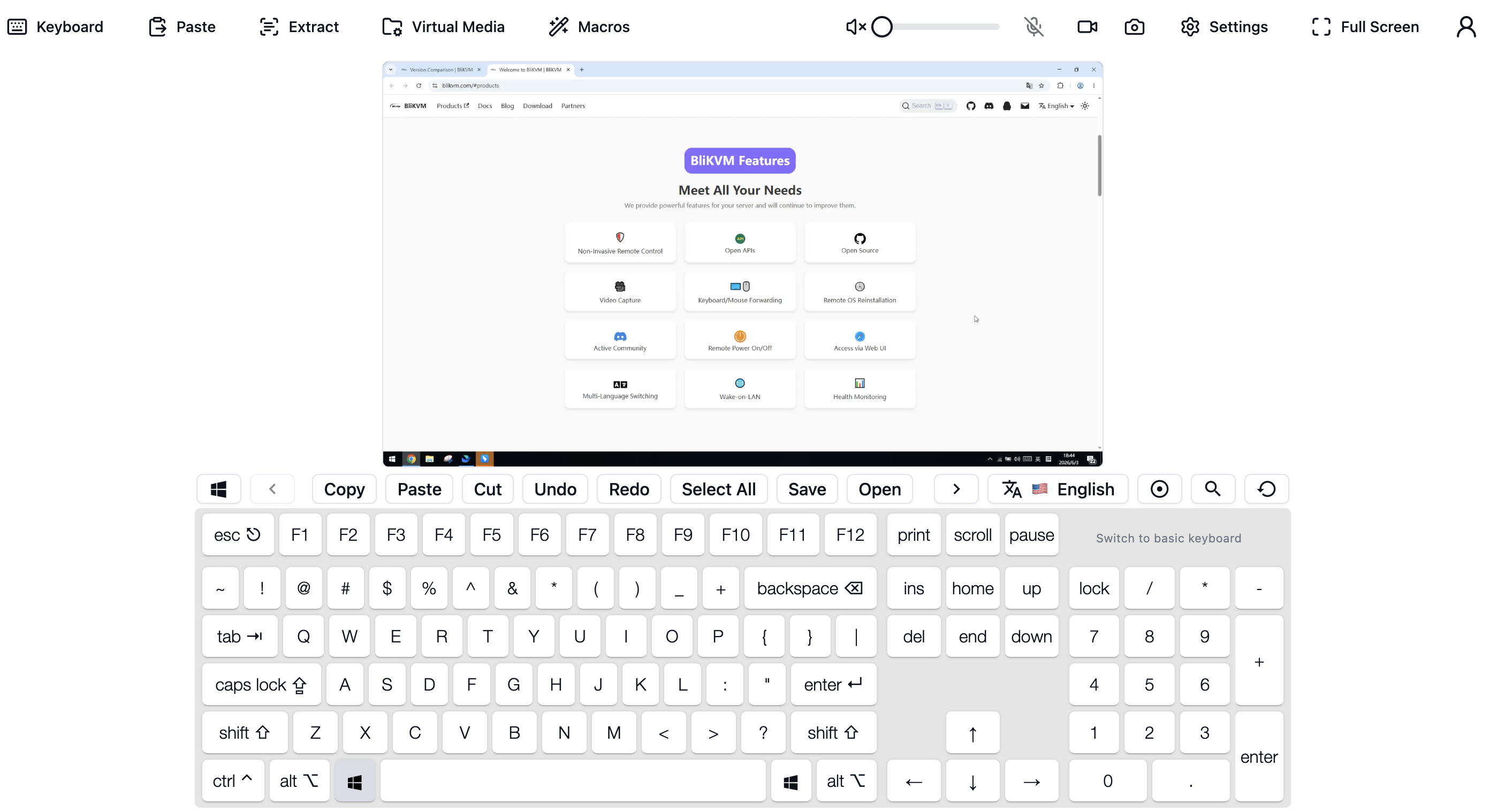Toggle the left alt modifier key
The width and height of the screenshot is (1490, 812).
point(300,781)
